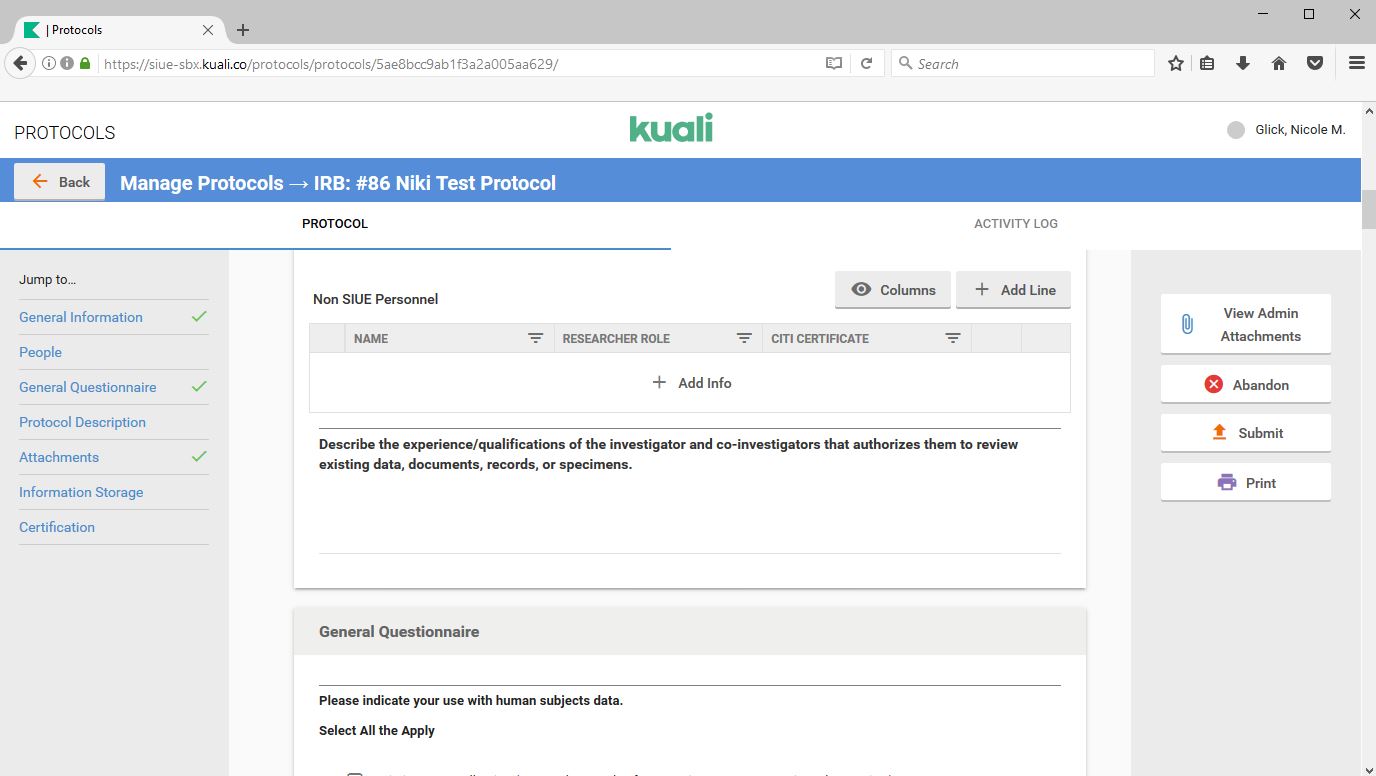Click Add Info in Non SIUE Personnel table
The height and width of the screenshot is (776, 1376).
point(691,383)
